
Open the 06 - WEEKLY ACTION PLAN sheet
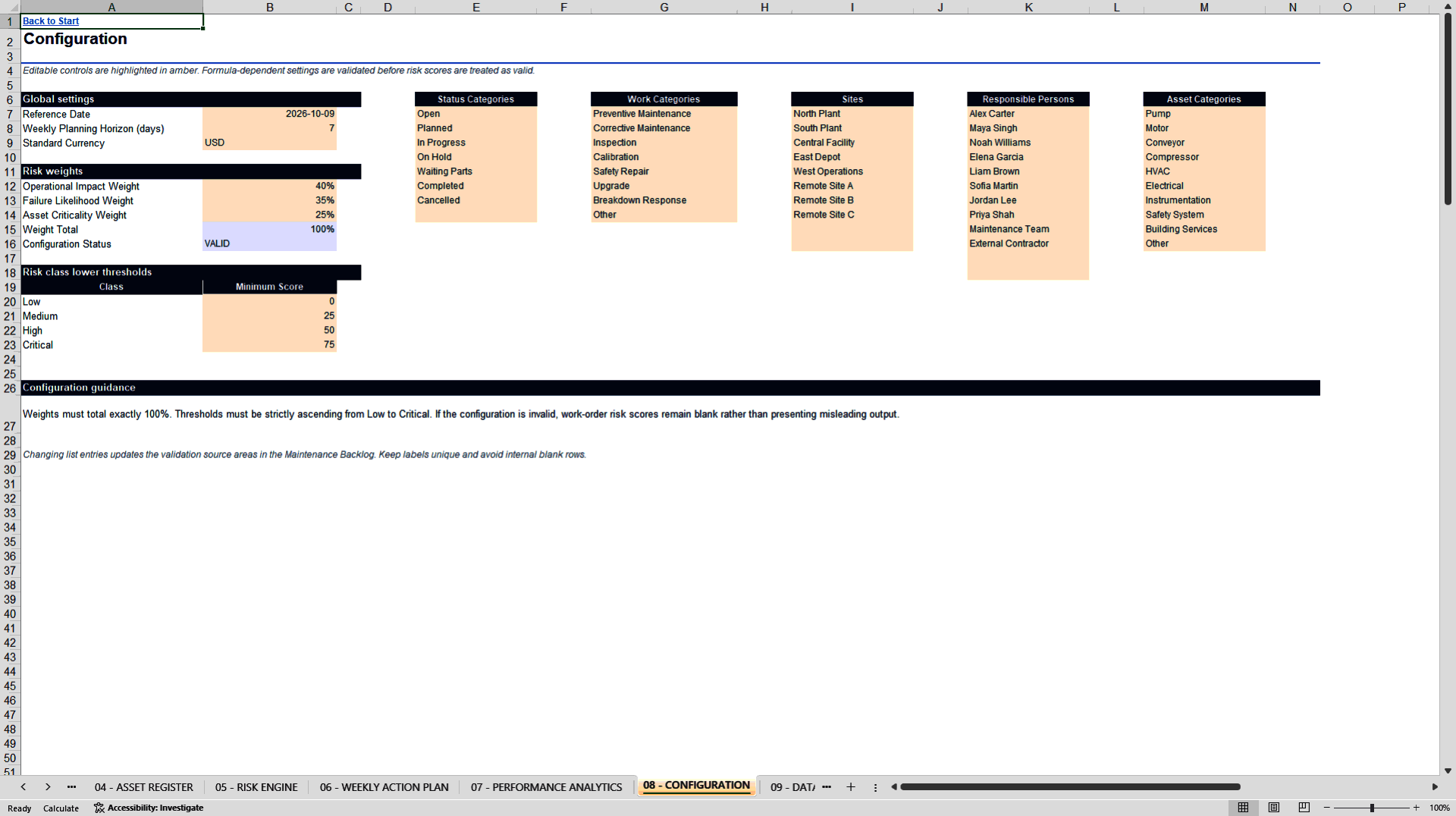384,787
